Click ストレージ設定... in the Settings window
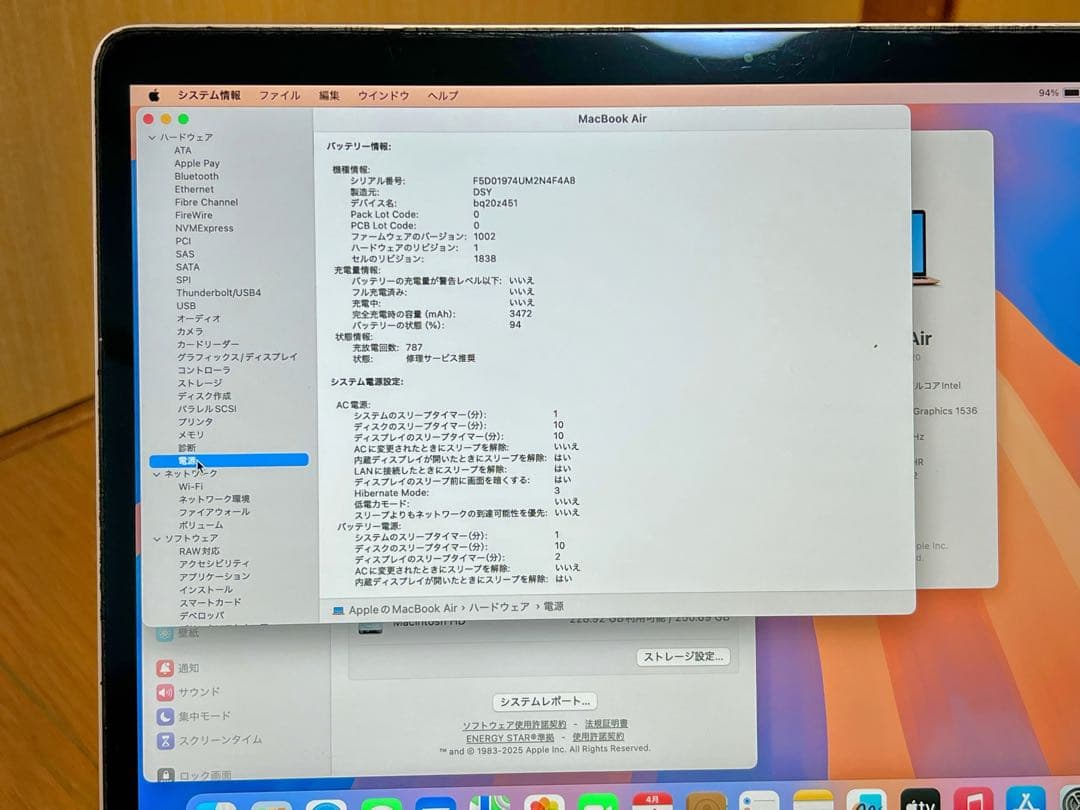This screenshot has width=1080, height=810. click(683, 657)
